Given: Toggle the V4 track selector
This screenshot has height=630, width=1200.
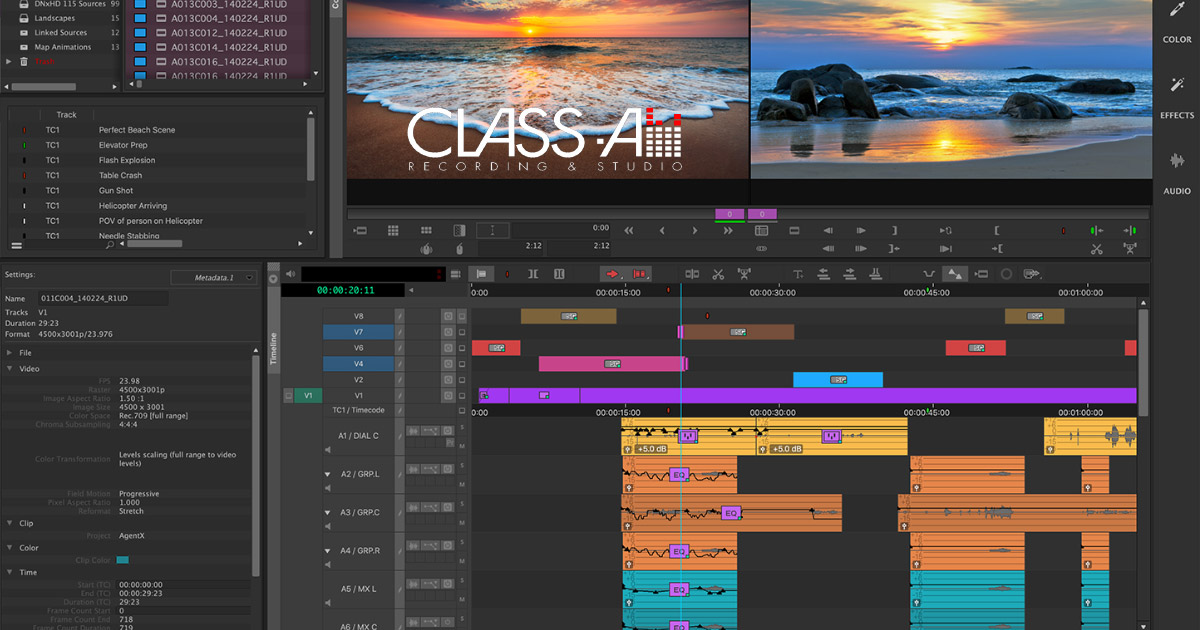Looking at the screenshot, I should point(357,364).
